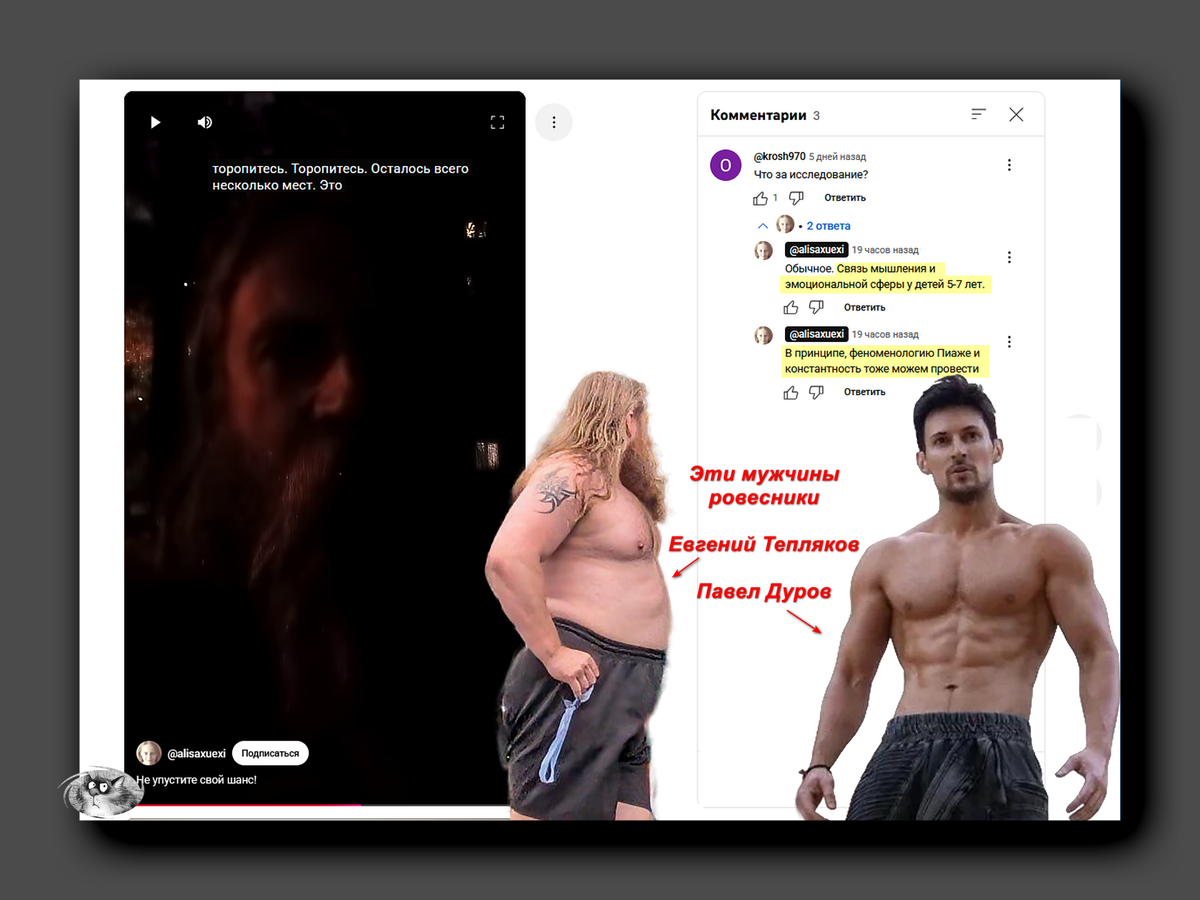The image size is (1200, 900).
Task: Open more options for "В принципе" reply
Action: tap(1009, 342)
